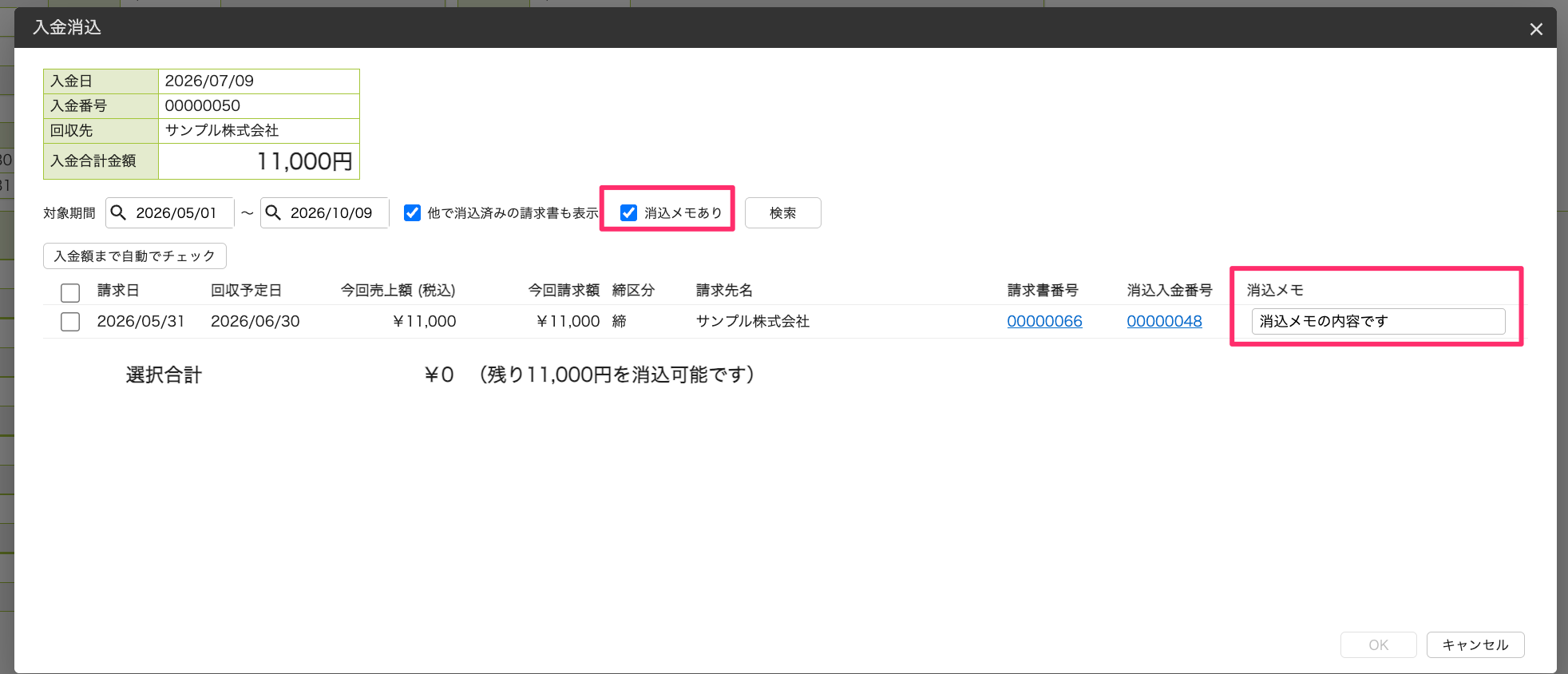Uncheck 他で消込済みの請求書も表示 checkbox
This screenshot has width=1568, height=674.
pyautogui.click(x=412, y=212)
